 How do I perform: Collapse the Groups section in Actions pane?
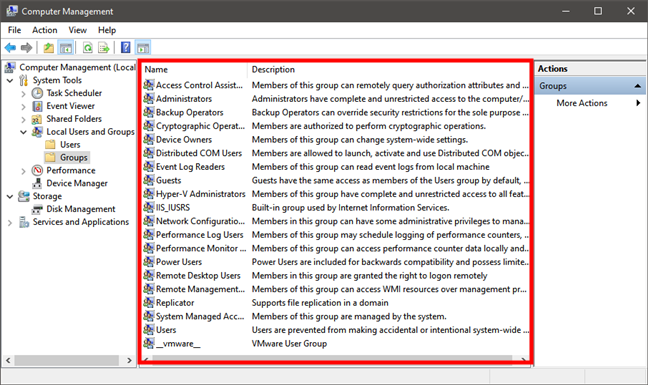pos(638,86)
